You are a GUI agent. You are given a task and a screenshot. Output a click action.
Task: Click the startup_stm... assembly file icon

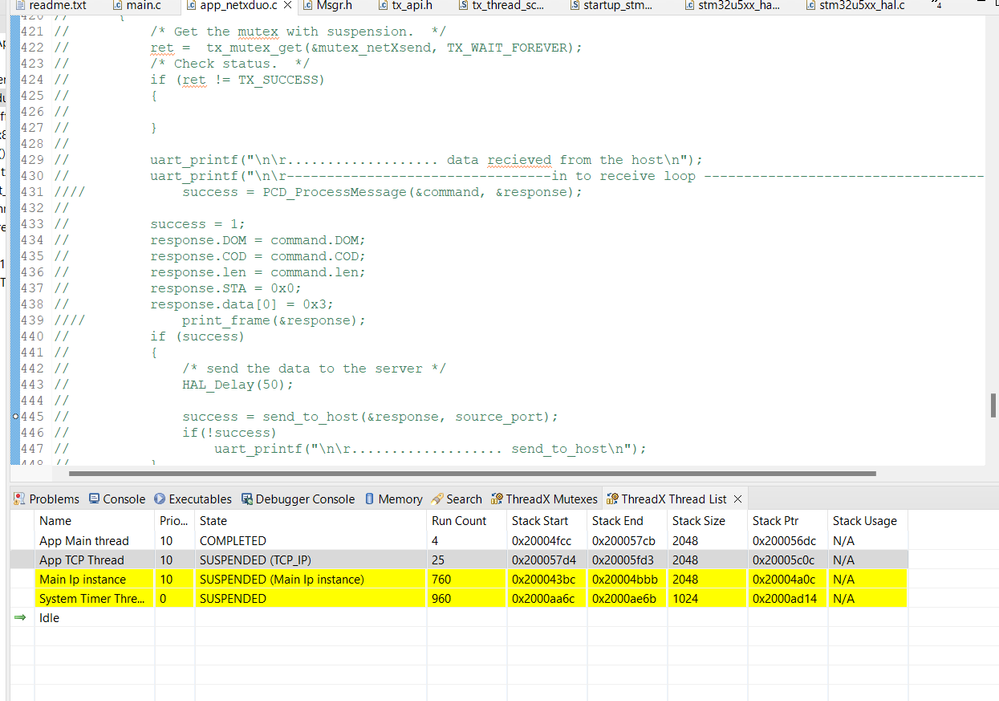575,6
